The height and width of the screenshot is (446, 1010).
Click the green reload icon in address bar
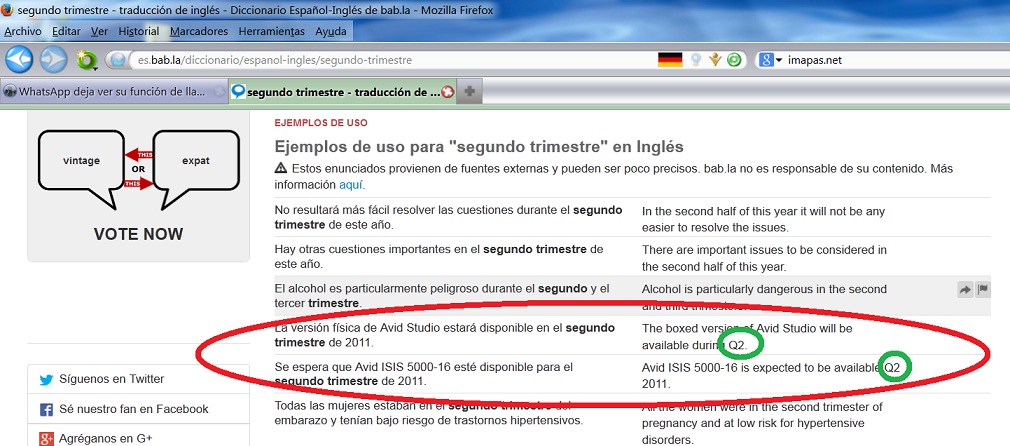tap(734, 60)
